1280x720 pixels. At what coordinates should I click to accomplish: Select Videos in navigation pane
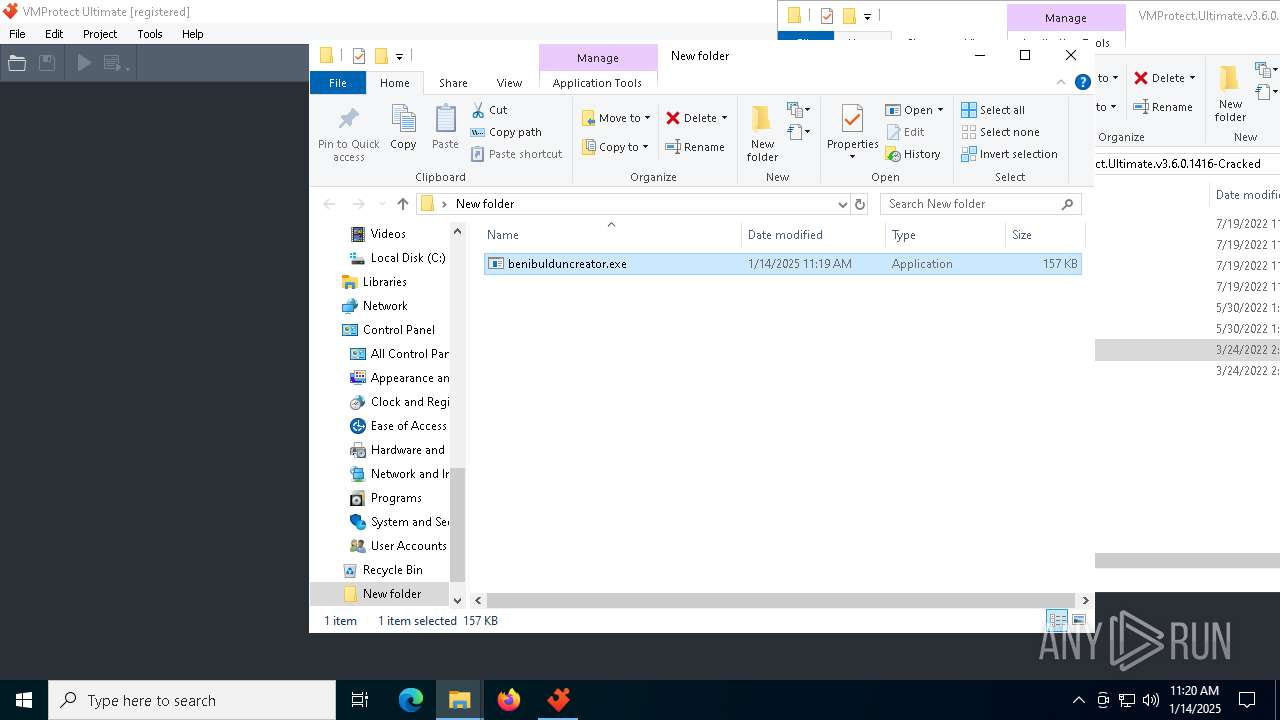(388, 234)
